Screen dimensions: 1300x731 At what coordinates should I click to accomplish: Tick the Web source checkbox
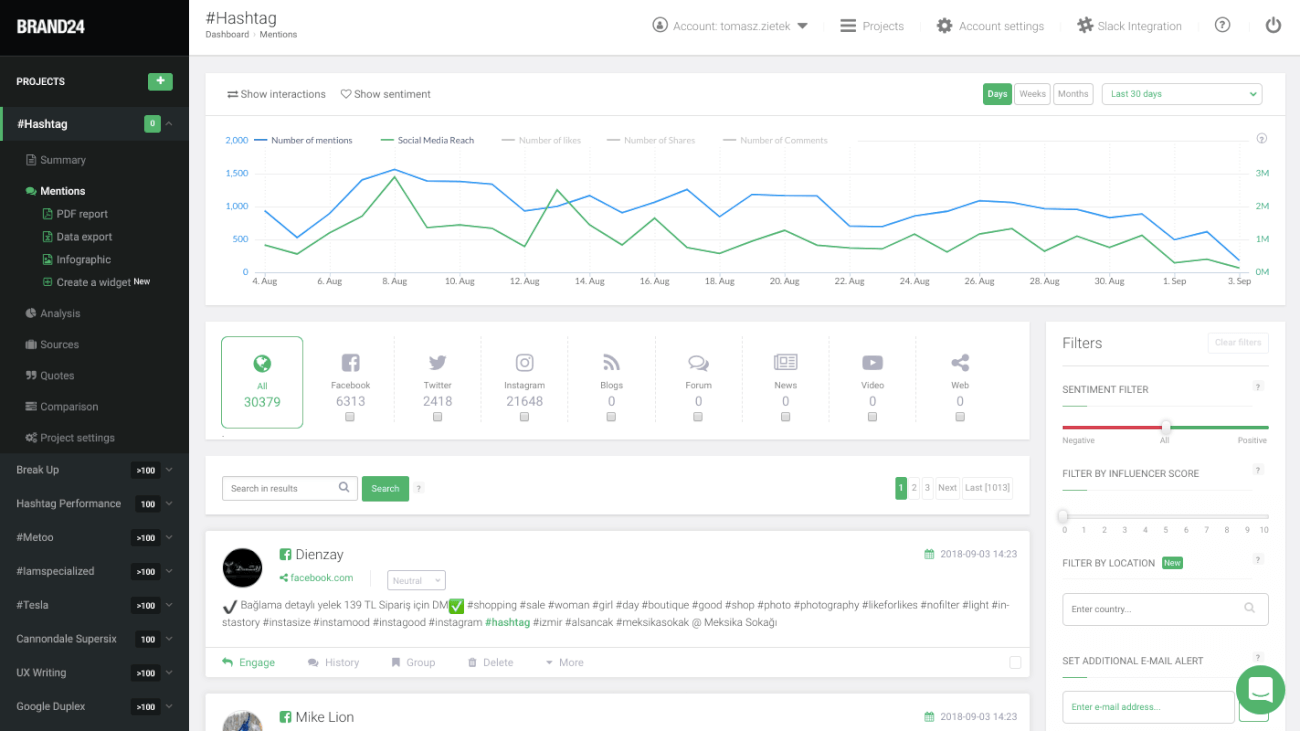[960, 417]
